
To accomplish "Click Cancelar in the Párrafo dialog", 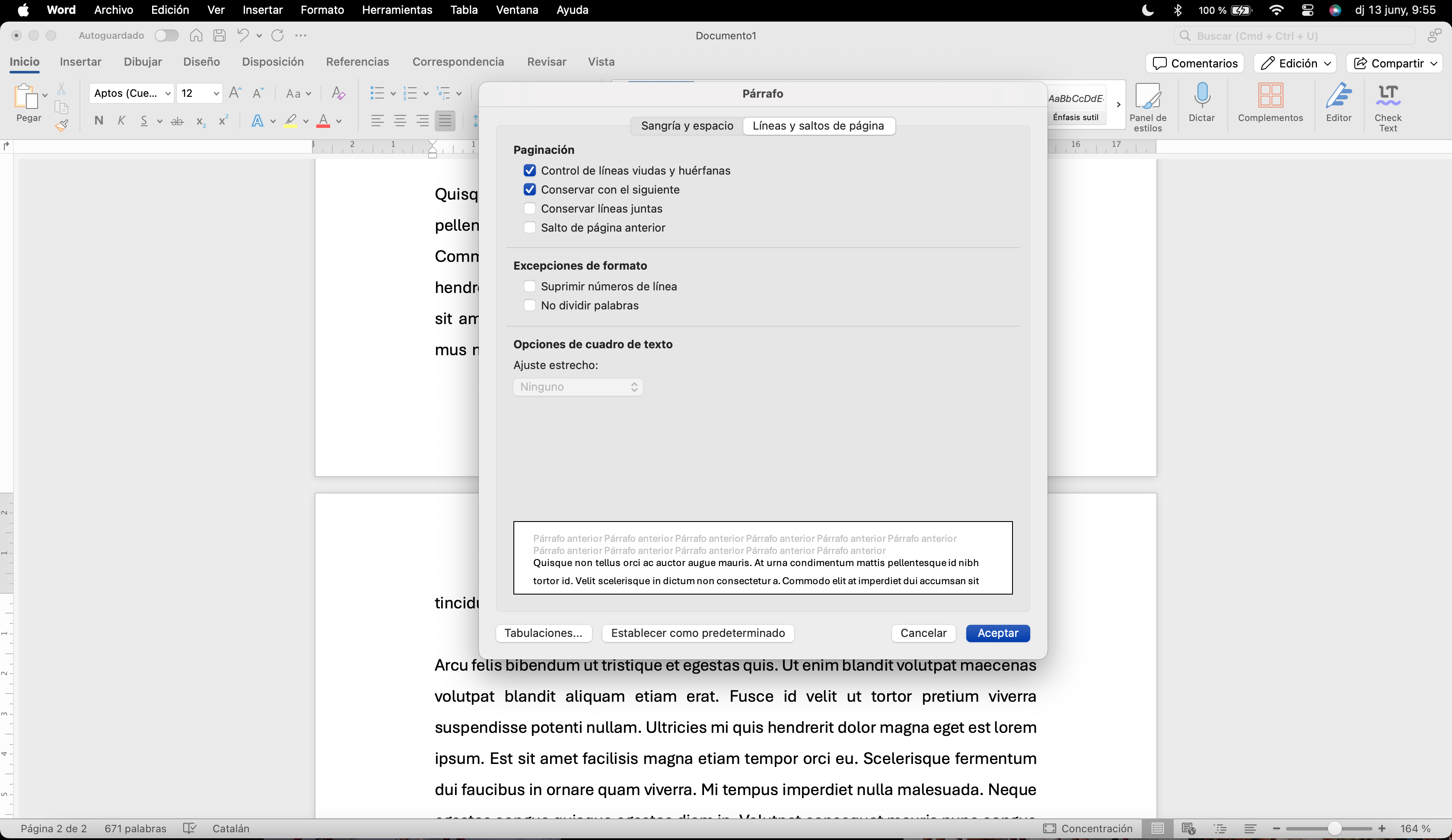I will 923,633.
